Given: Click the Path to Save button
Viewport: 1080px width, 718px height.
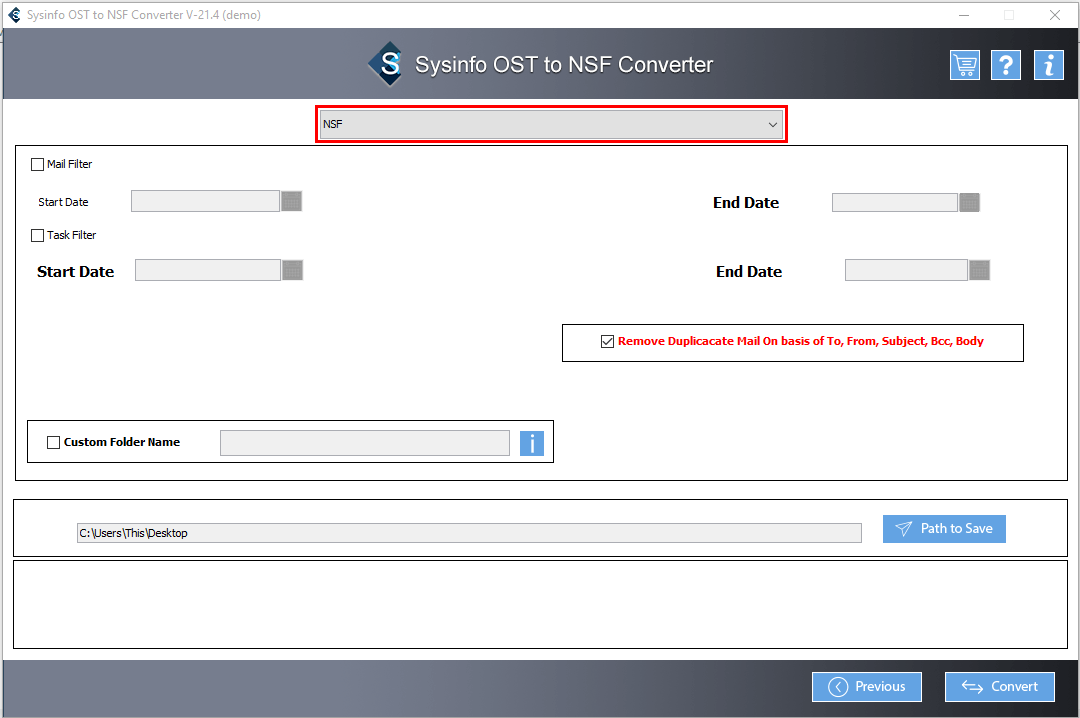Looking at the screenshot, I should [x=944, y=529].
